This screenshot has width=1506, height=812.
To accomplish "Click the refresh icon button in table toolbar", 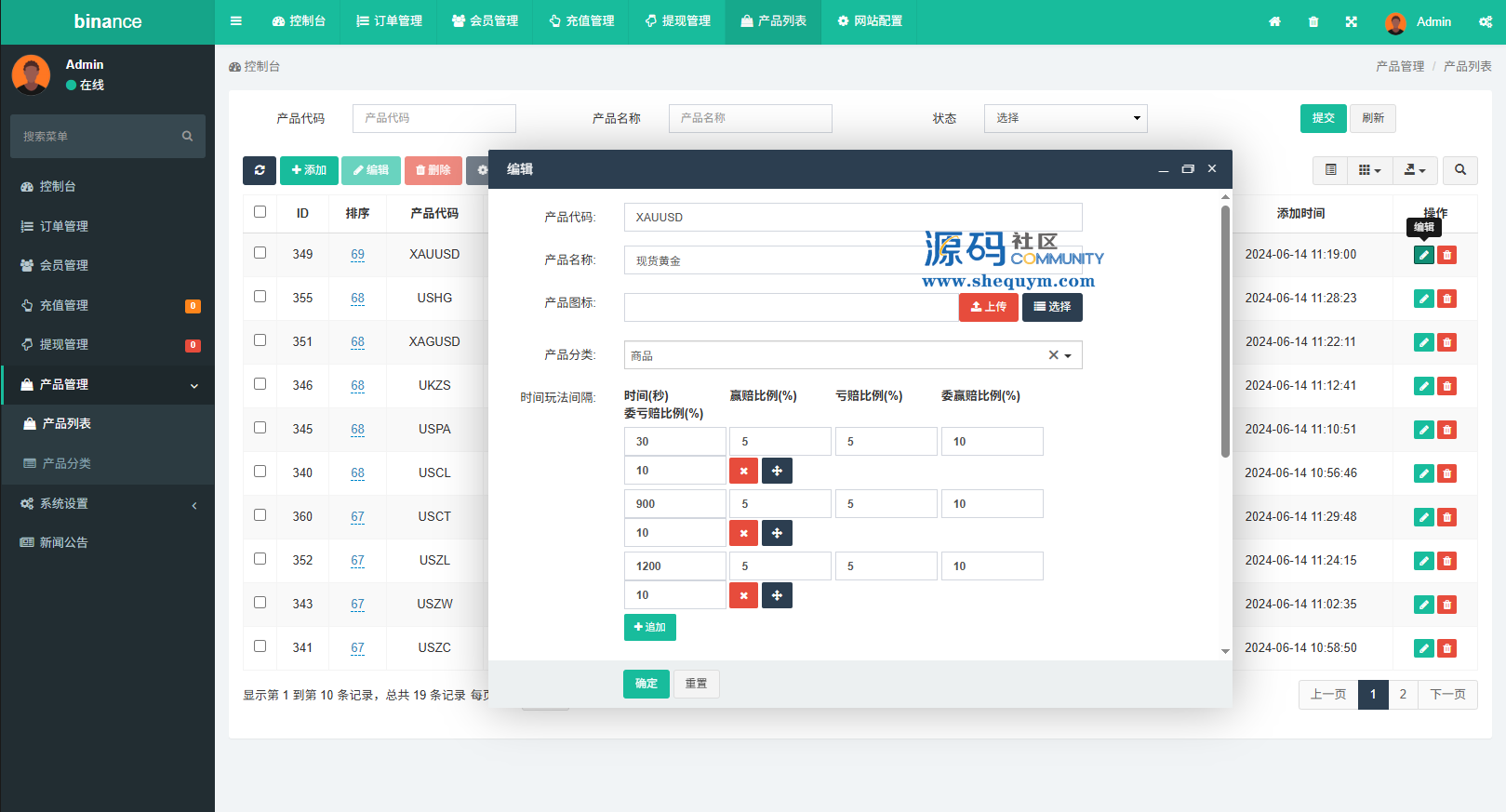I will [x=260, y=170].
